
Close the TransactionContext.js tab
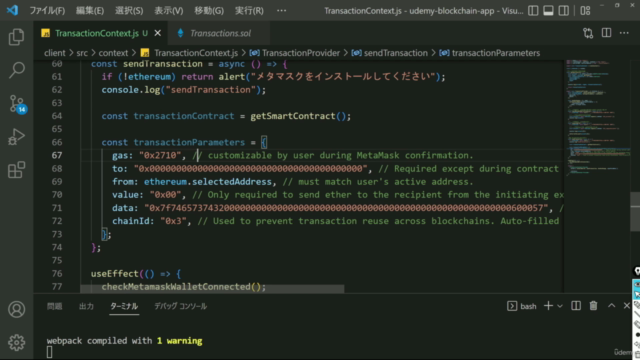coord(158,33)
